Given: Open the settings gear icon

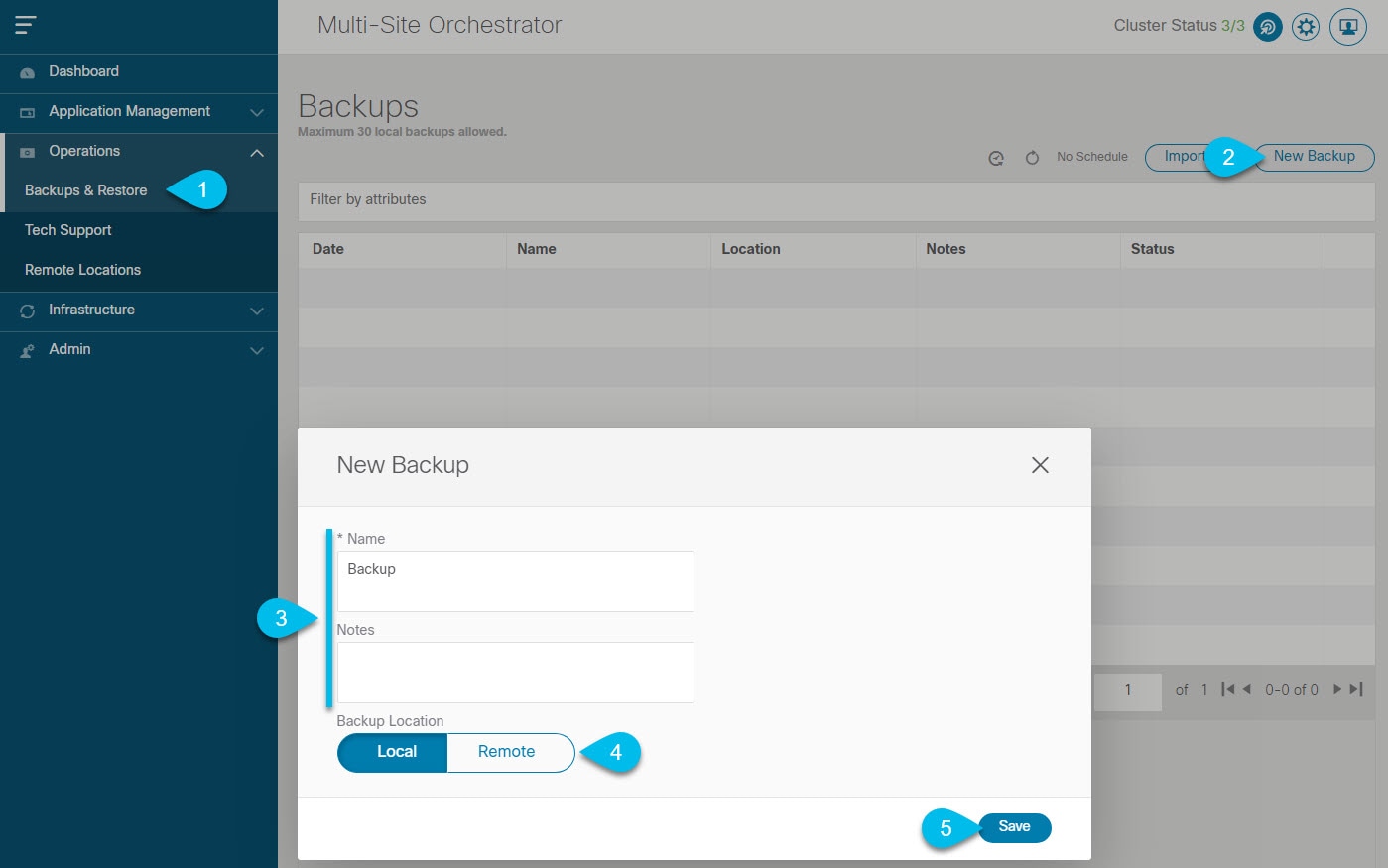Looking at the screenshot, I should [1307, 27].
